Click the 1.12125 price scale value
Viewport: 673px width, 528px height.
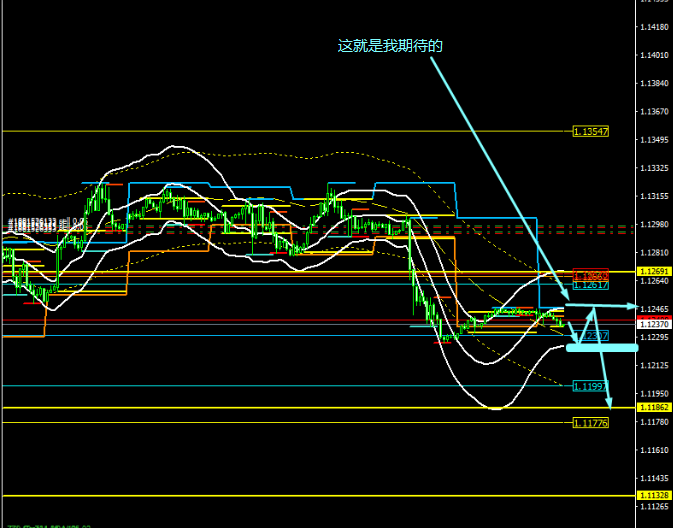(x=654, y=366)
